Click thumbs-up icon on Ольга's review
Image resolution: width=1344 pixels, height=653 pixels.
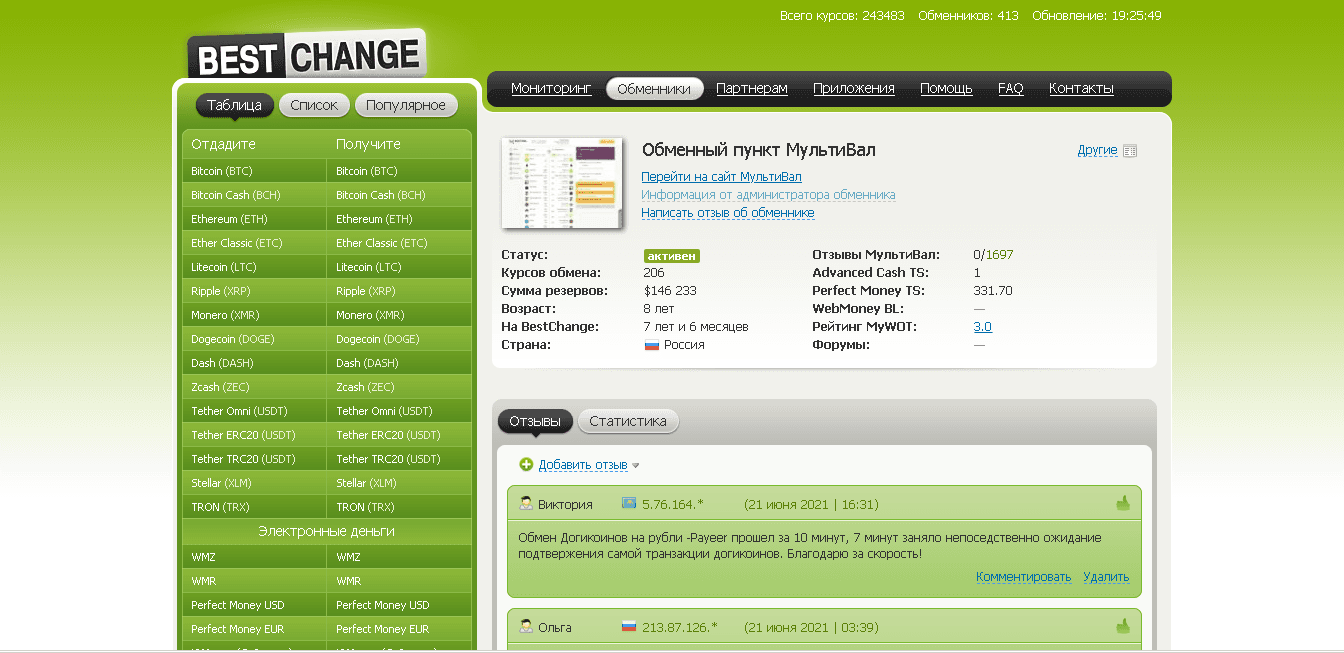1123,626
